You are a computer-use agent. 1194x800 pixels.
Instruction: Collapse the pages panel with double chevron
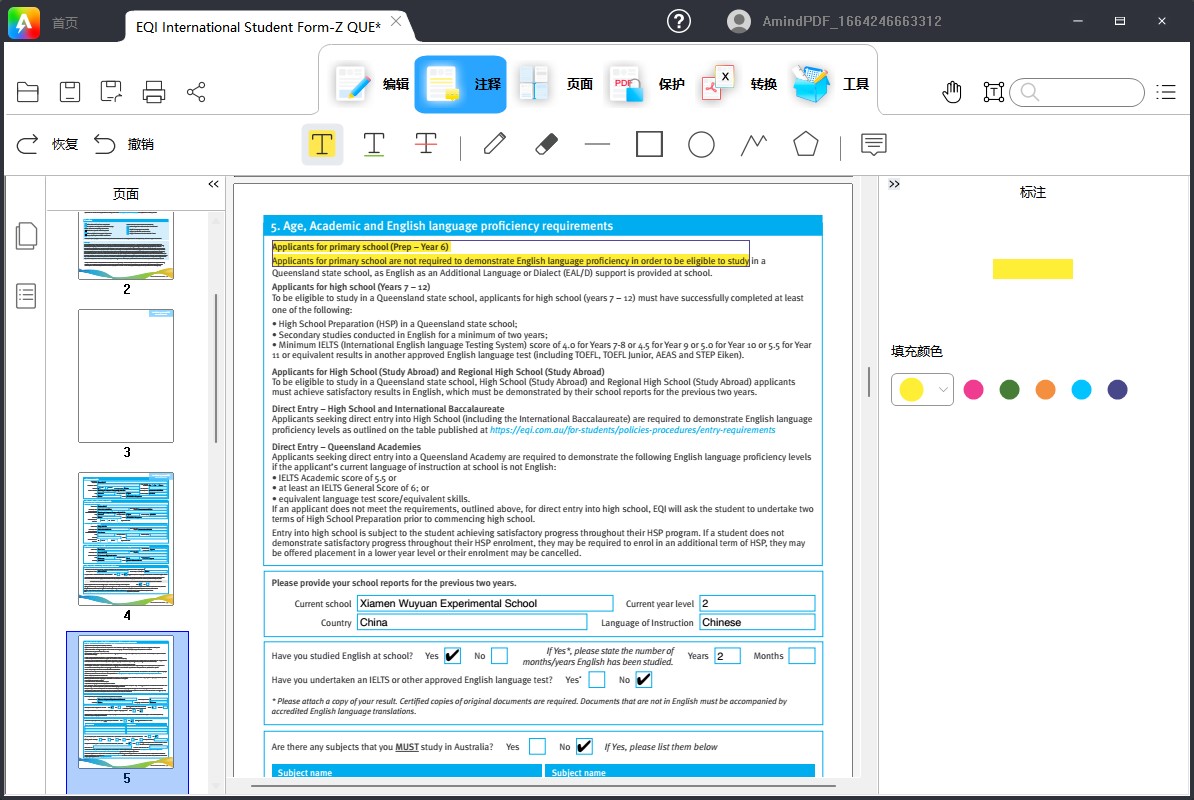pyautogui.click(x=213, y=184)
